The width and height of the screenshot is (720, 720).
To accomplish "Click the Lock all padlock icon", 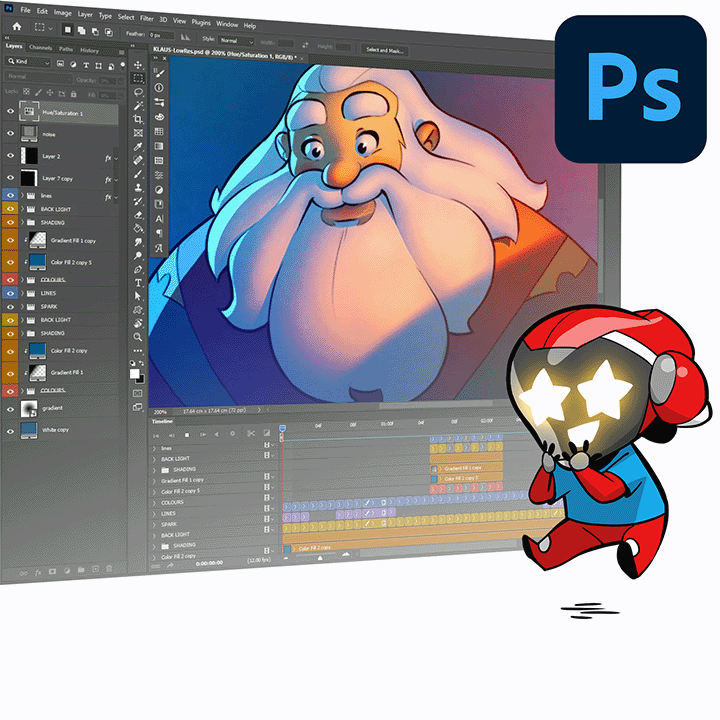I will click(x=73, y=94).
